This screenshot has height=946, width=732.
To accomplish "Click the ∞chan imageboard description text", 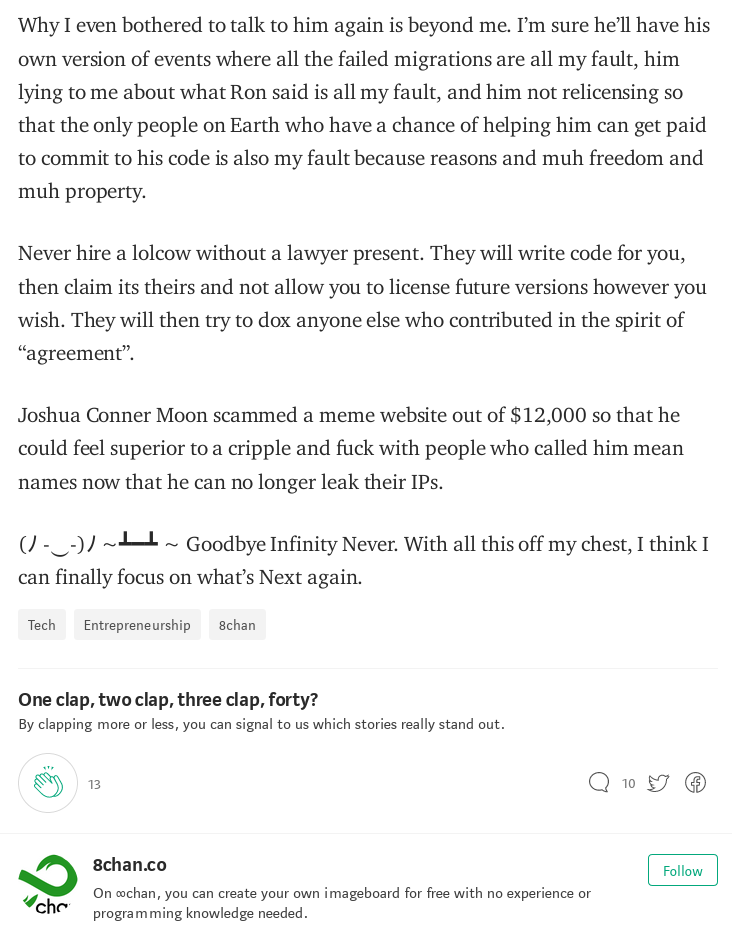I will pyautogui.click(x=342, y=903).
